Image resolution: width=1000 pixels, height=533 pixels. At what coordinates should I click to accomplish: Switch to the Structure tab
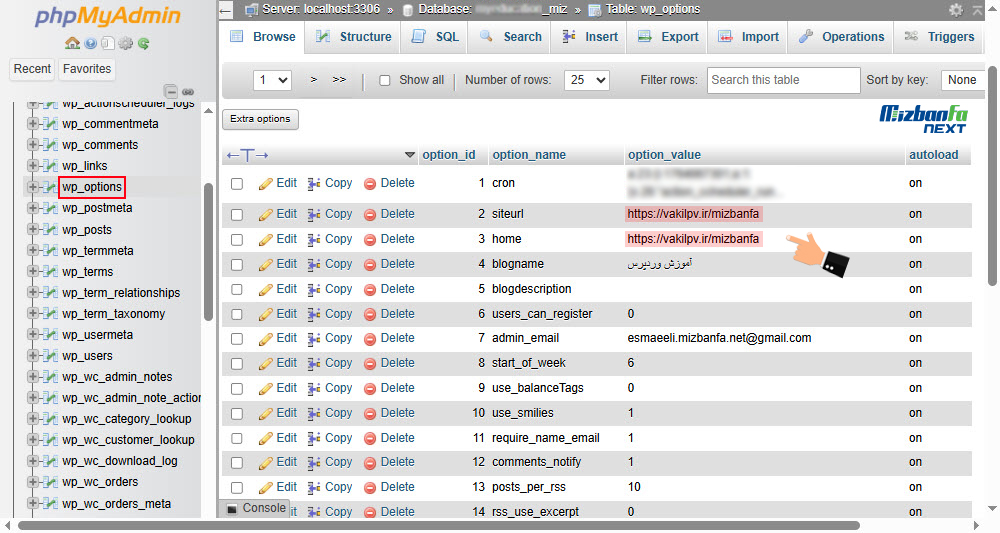[x=353, y=37]
